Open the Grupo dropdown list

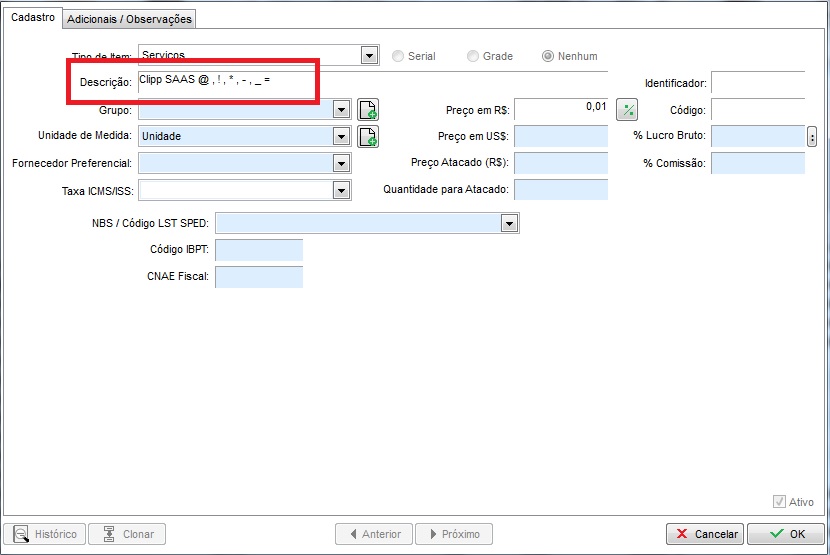[341, 110]
